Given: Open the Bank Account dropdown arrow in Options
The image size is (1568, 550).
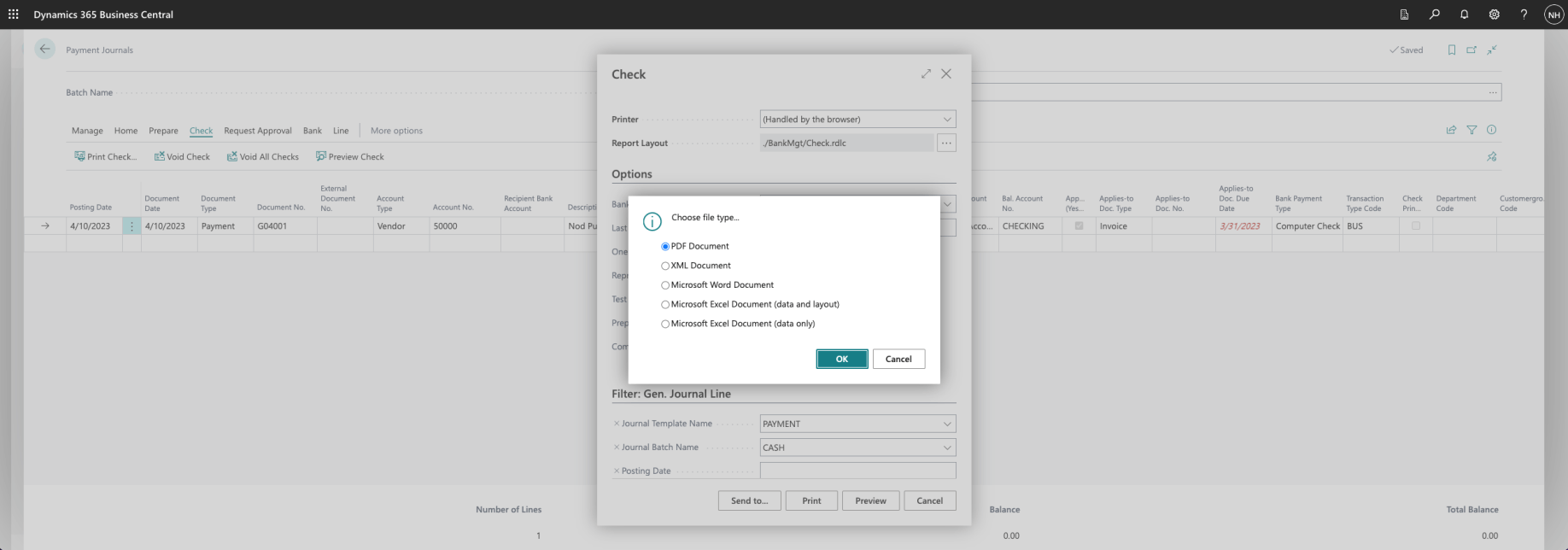Looking at the screenshot, I should (947, 204).
